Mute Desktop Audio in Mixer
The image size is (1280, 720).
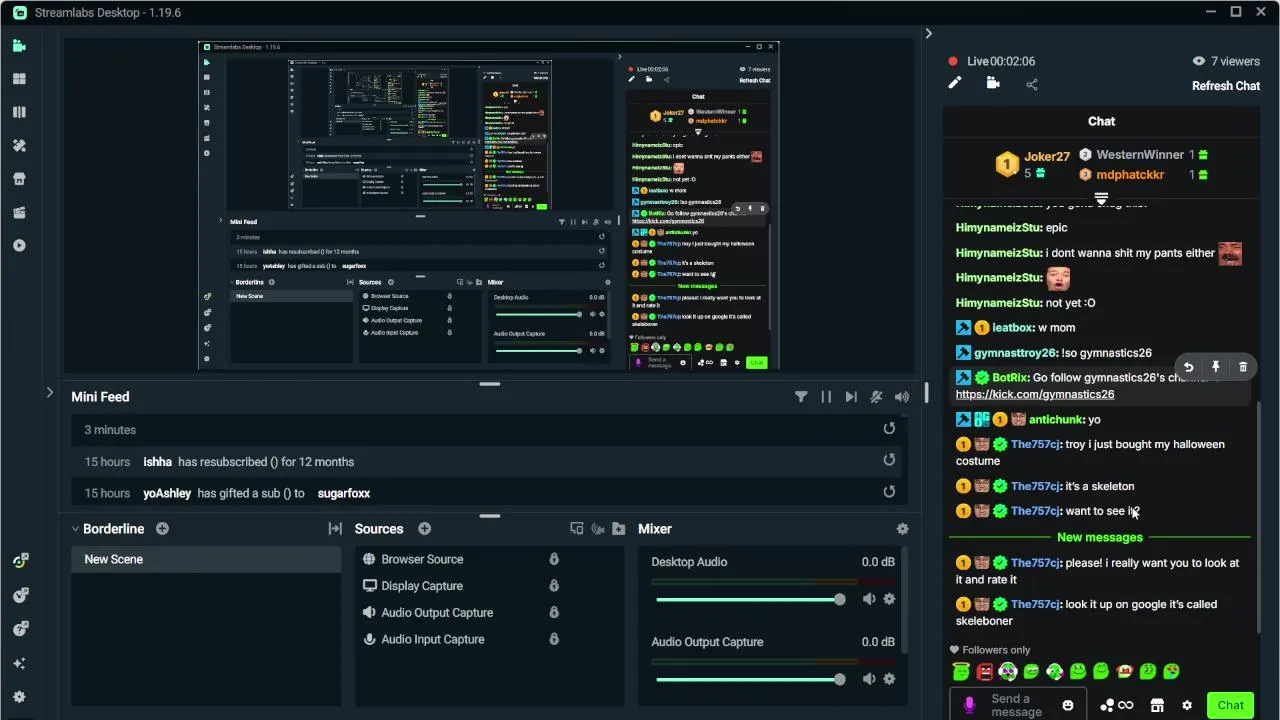(869, 599)
